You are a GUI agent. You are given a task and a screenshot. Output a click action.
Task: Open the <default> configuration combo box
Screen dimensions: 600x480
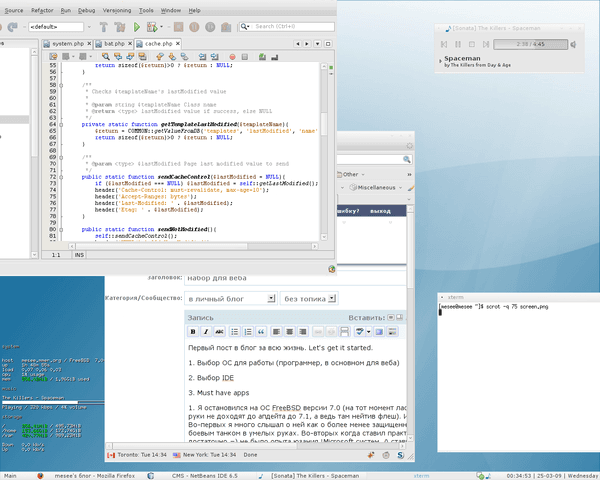56,27
